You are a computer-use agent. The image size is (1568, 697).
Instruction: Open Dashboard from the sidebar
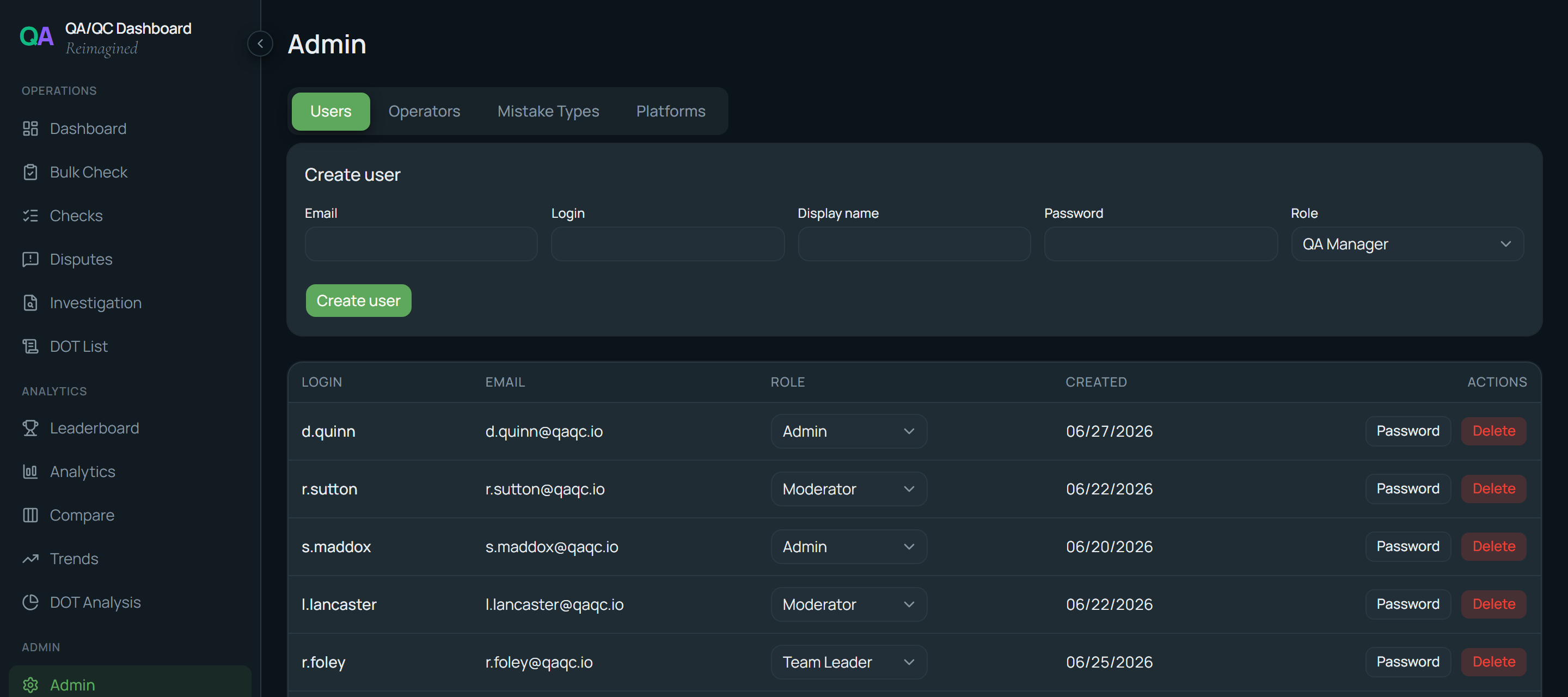tap(130, 129)
